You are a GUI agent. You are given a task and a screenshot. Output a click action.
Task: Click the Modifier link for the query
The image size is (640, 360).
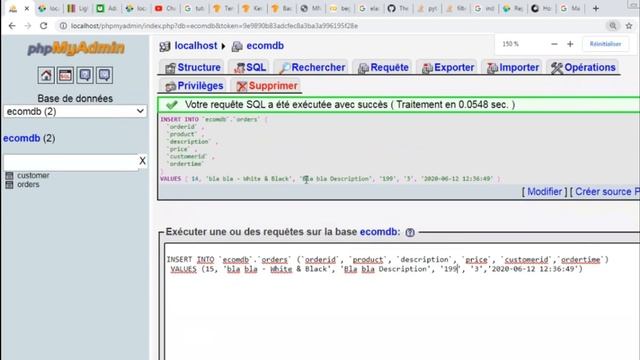[x=544, y=191]
